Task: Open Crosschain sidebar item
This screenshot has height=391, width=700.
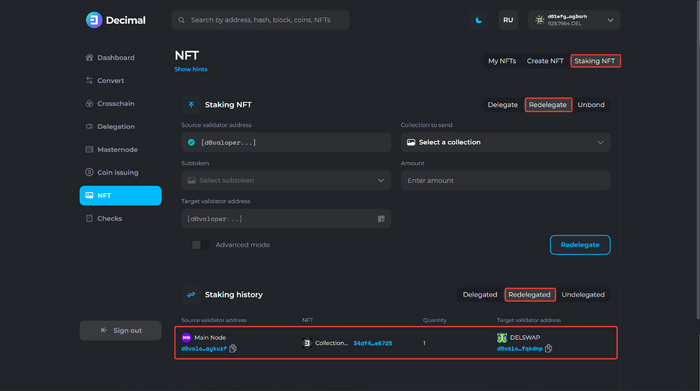Action: [x=116, y=104]
